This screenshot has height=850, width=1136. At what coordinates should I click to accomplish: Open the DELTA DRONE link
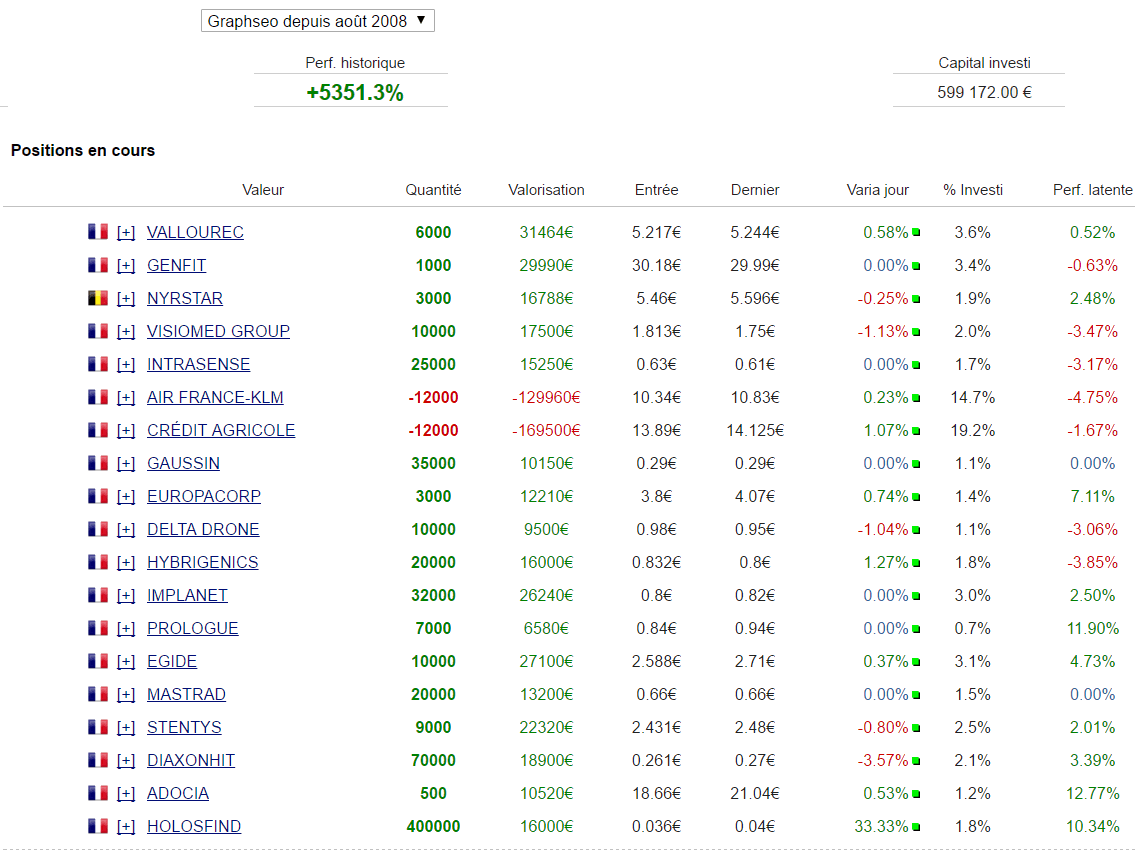pyautogui.click(x=203, y=530)
